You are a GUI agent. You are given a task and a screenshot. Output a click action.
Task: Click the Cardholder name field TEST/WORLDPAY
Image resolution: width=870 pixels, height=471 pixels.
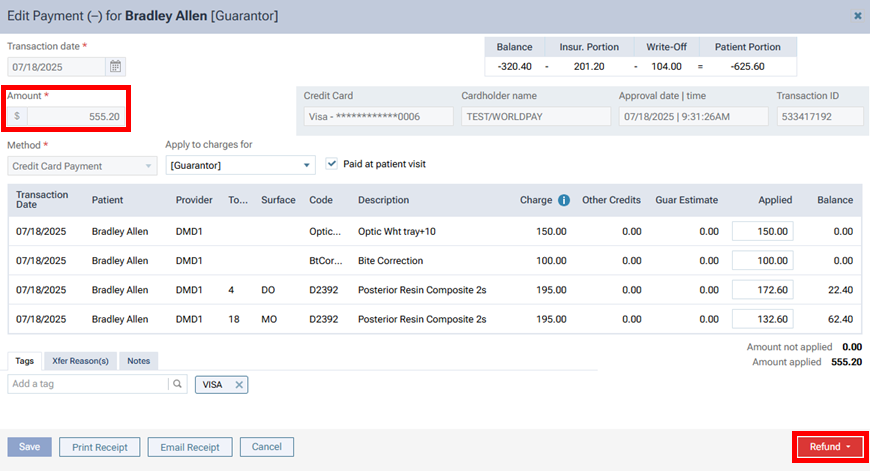click(x=536, y=117)
